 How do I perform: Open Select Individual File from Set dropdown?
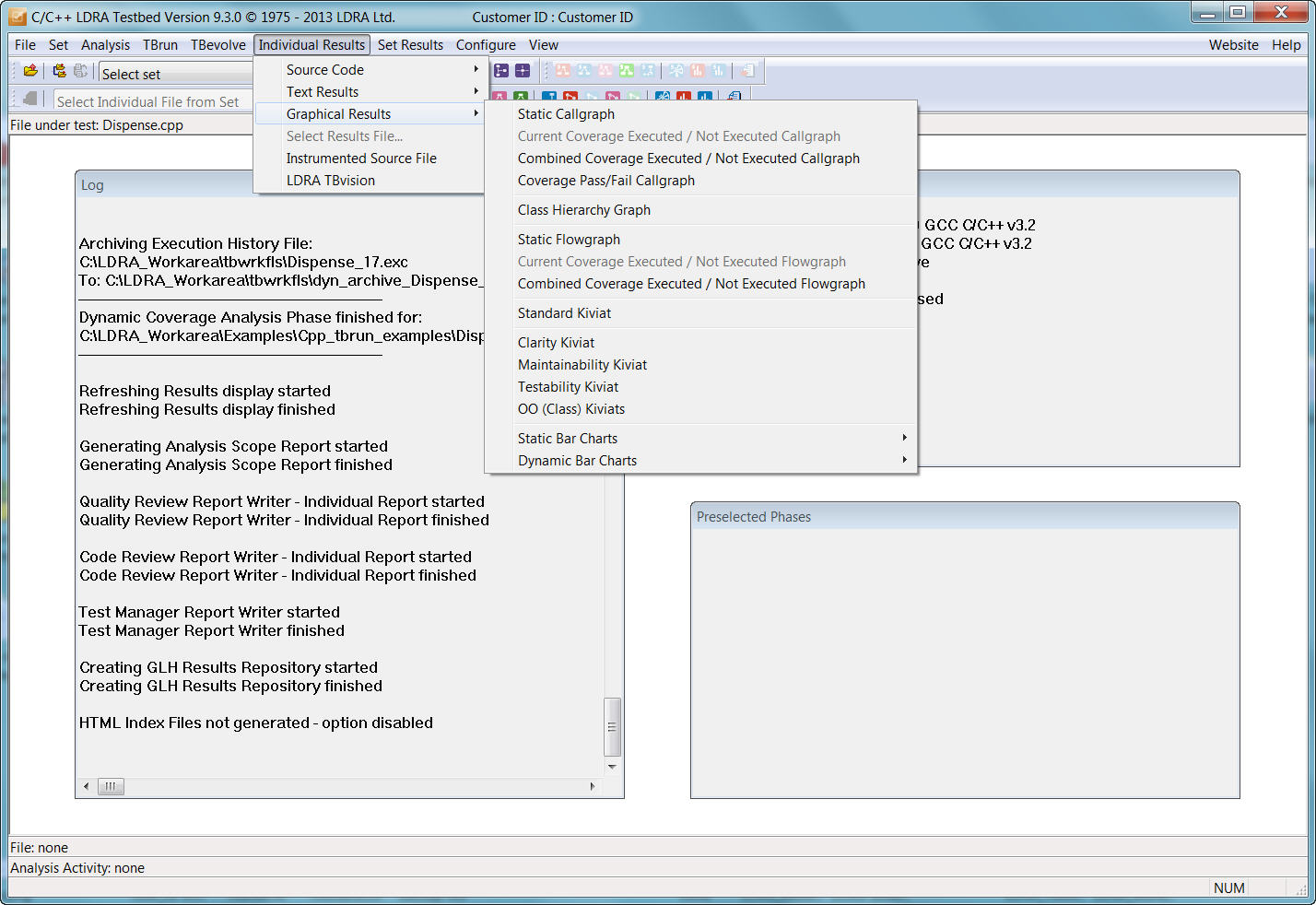coord(152,101)
